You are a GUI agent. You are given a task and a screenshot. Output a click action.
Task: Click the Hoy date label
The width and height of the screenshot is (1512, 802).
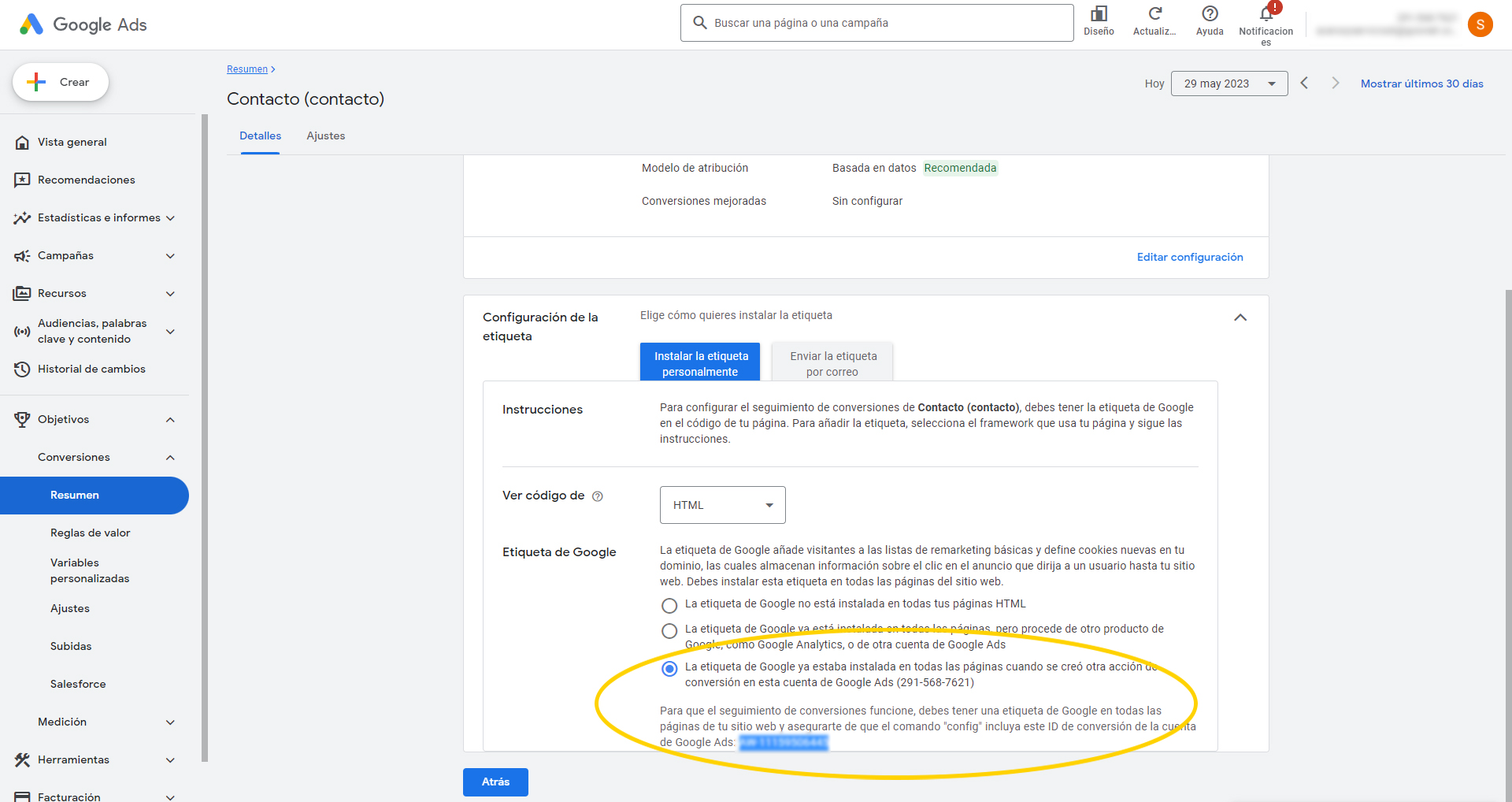1154,84
